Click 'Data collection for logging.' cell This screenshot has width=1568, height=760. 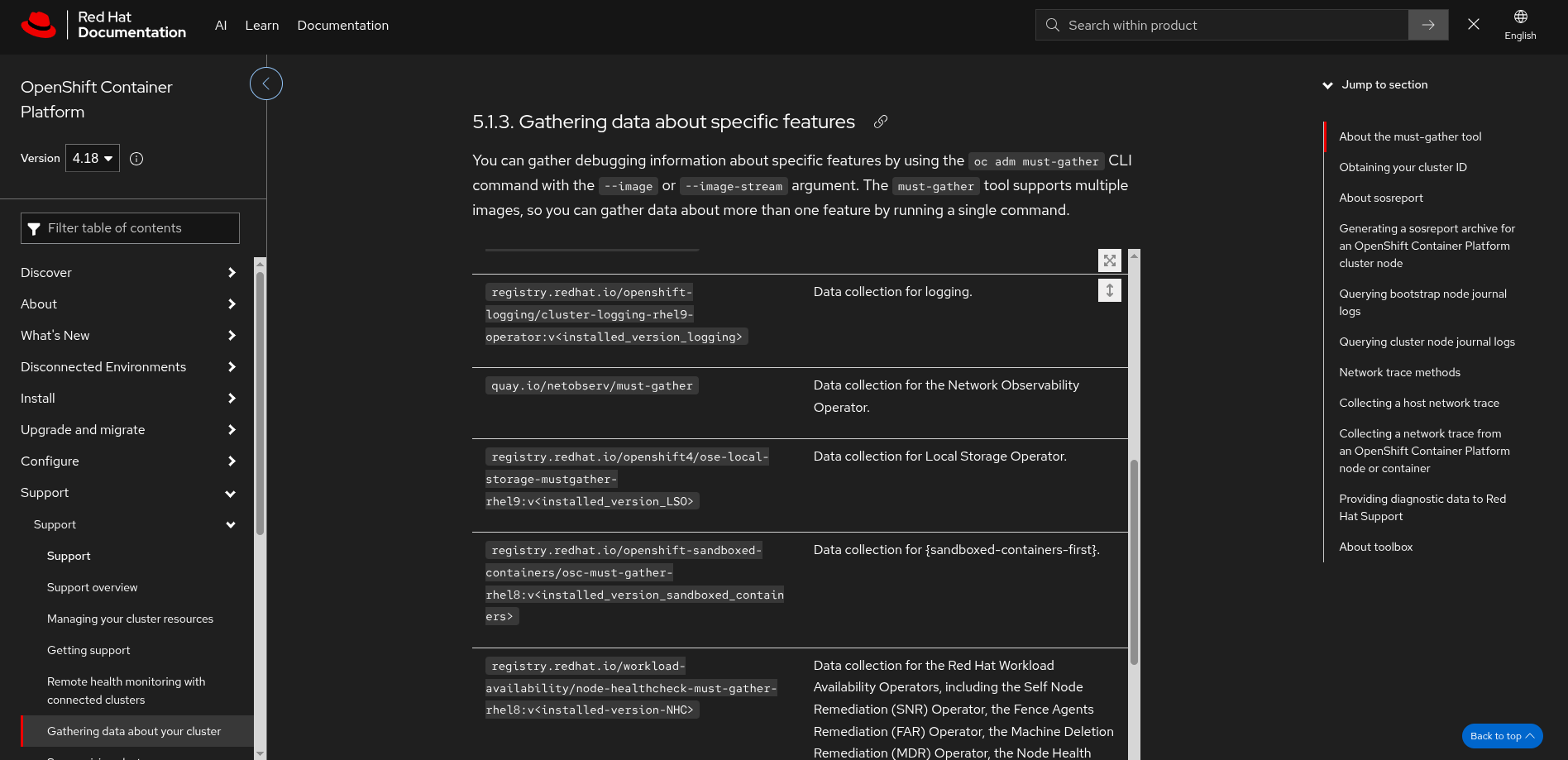pos(892,292)
